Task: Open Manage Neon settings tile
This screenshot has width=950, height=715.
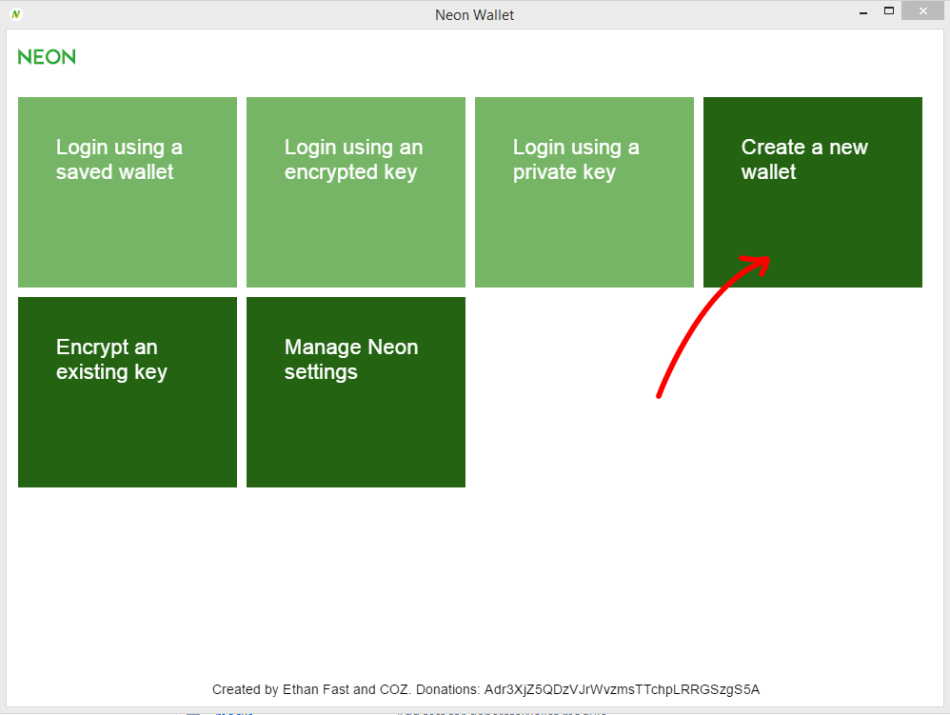Action: pyautogui.click(x=356, y=392)
